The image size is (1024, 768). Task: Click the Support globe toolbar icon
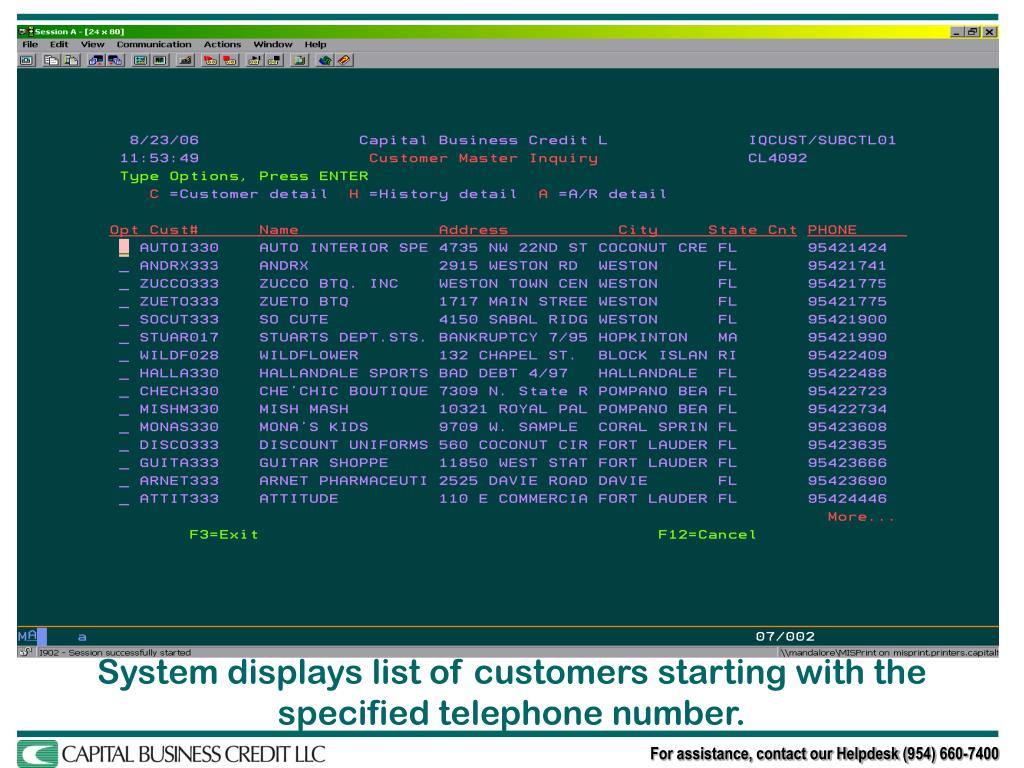point(325,60)
